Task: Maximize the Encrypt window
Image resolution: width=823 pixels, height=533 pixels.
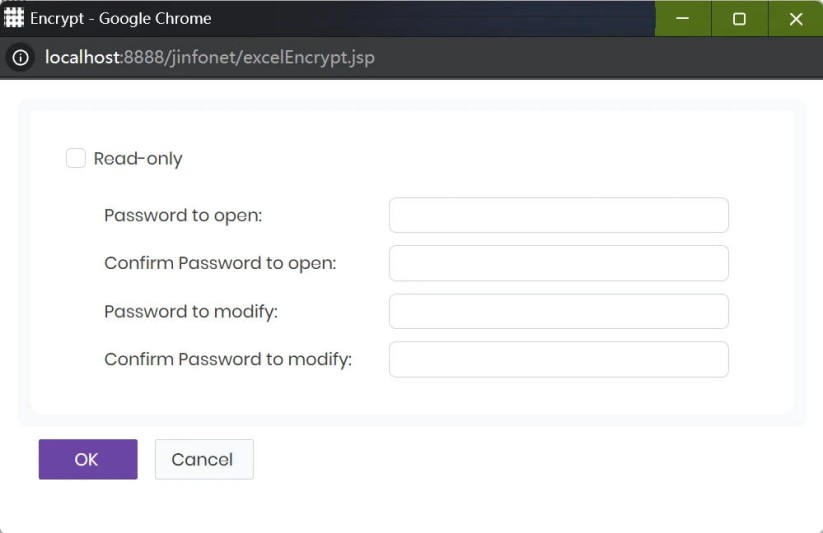Action: point(740,18)
